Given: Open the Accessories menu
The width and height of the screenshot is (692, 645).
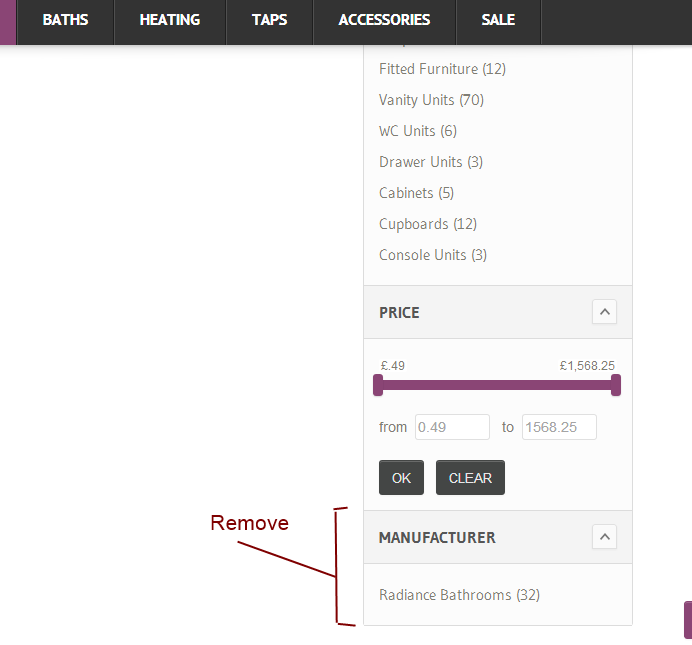Looking at the screenshot, I should (384, 20).
